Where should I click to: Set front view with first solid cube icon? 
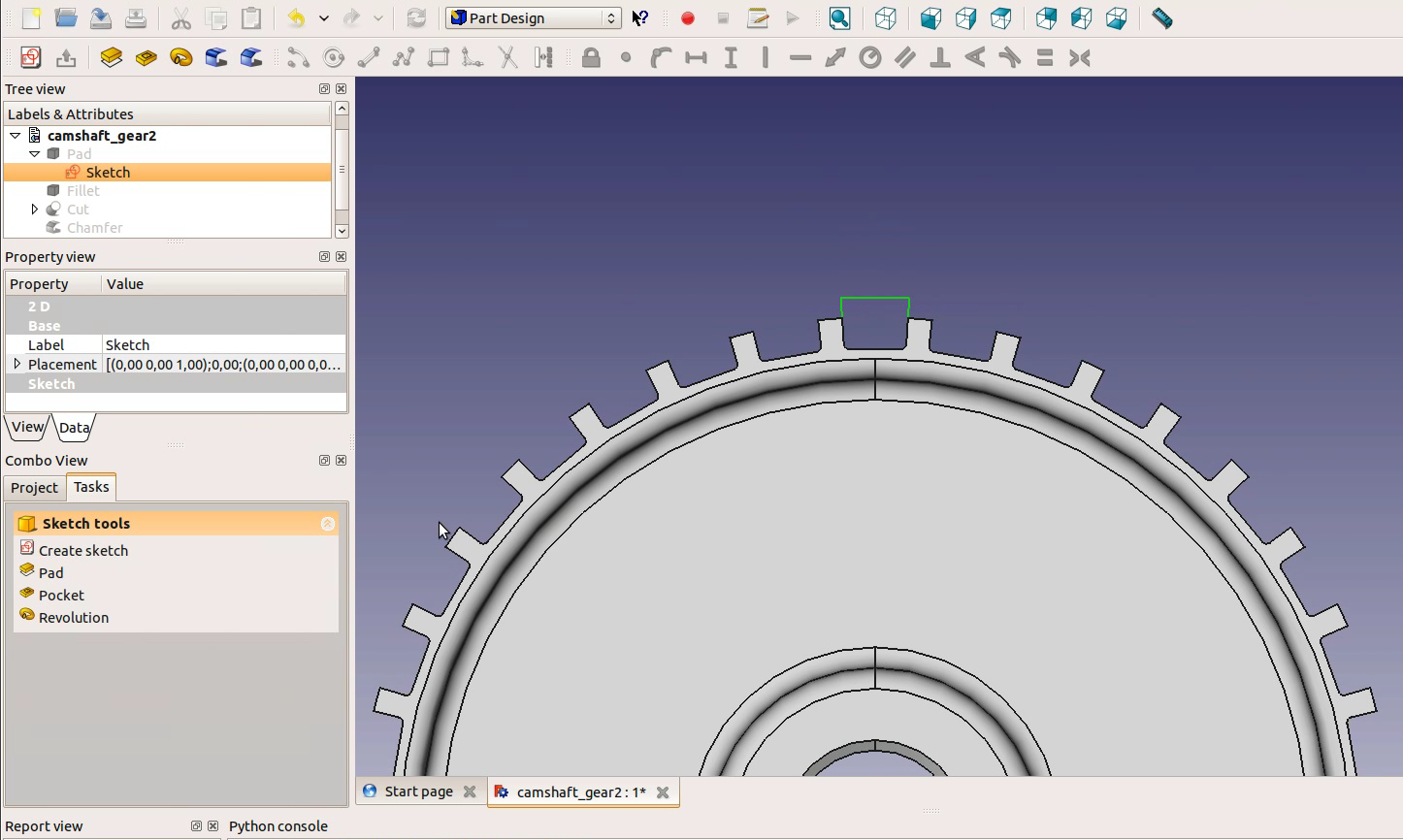(930, 18)
